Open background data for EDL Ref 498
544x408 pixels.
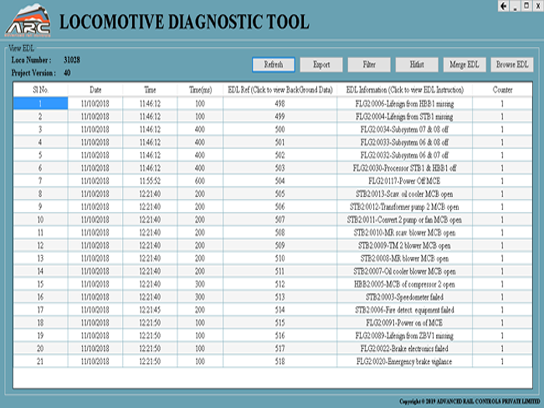280,103
